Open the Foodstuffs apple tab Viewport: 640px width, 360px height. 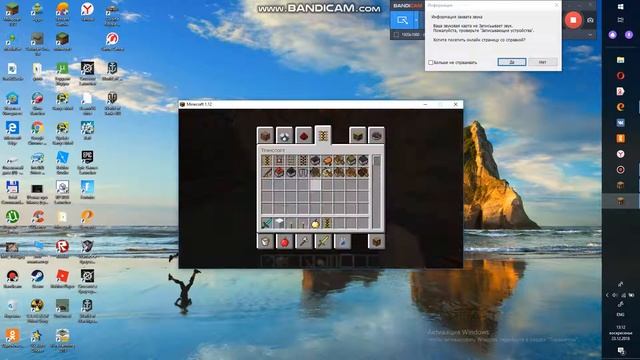tap(284, 242)
